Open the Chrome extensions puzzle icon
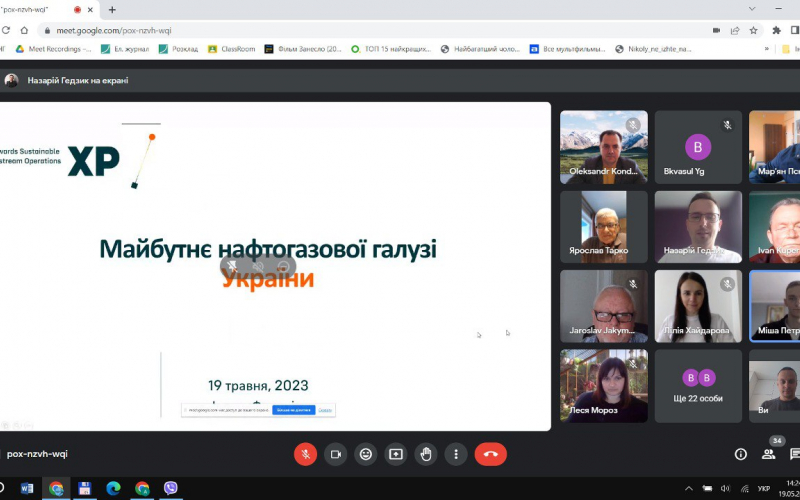 tap(777, 31)
